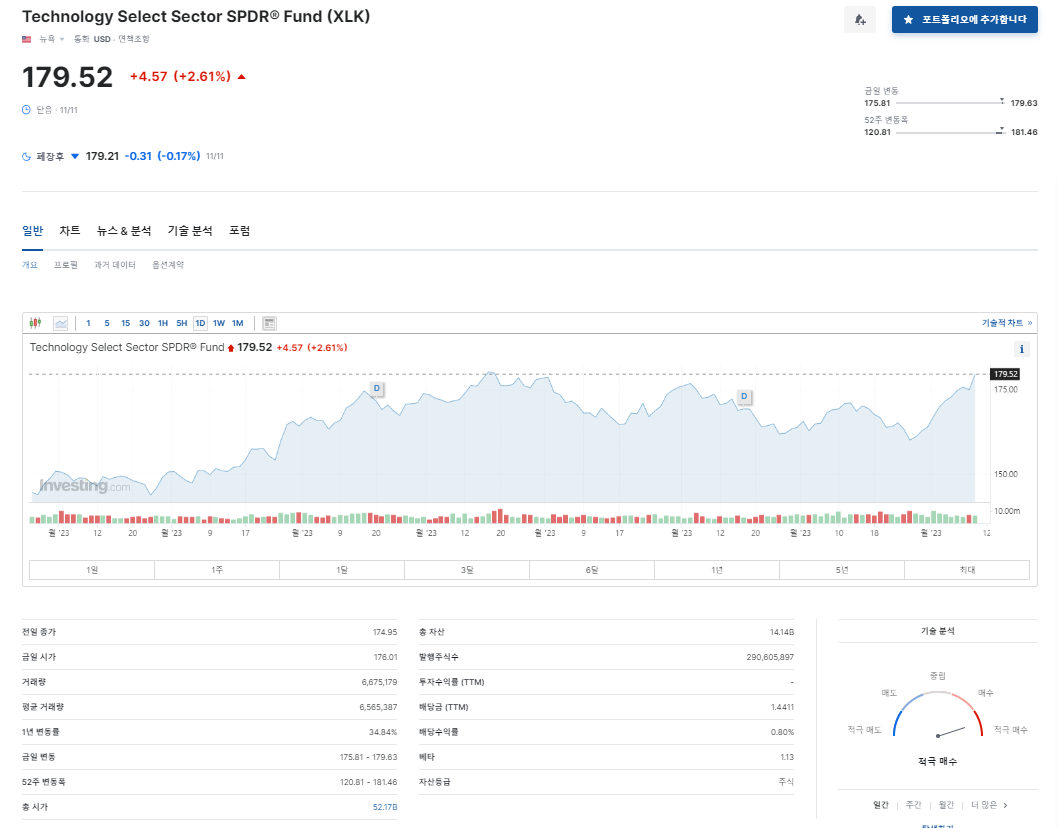Select the 3달 chart range
1058x828 pixels.
point(467,570)
